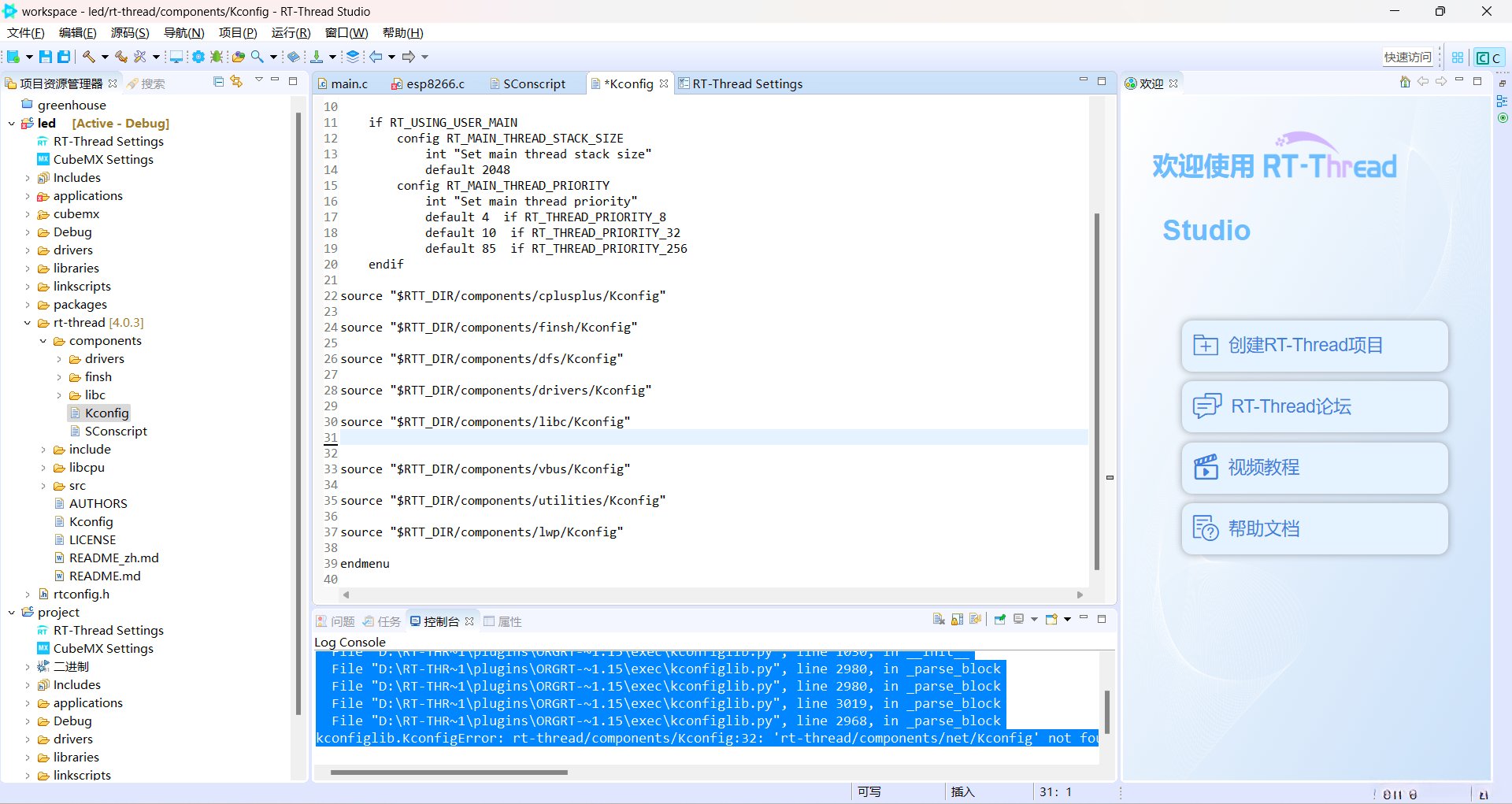Toggle console Word Wrap icon
This screenshot has height=804, width=1512.
point(976,620)
